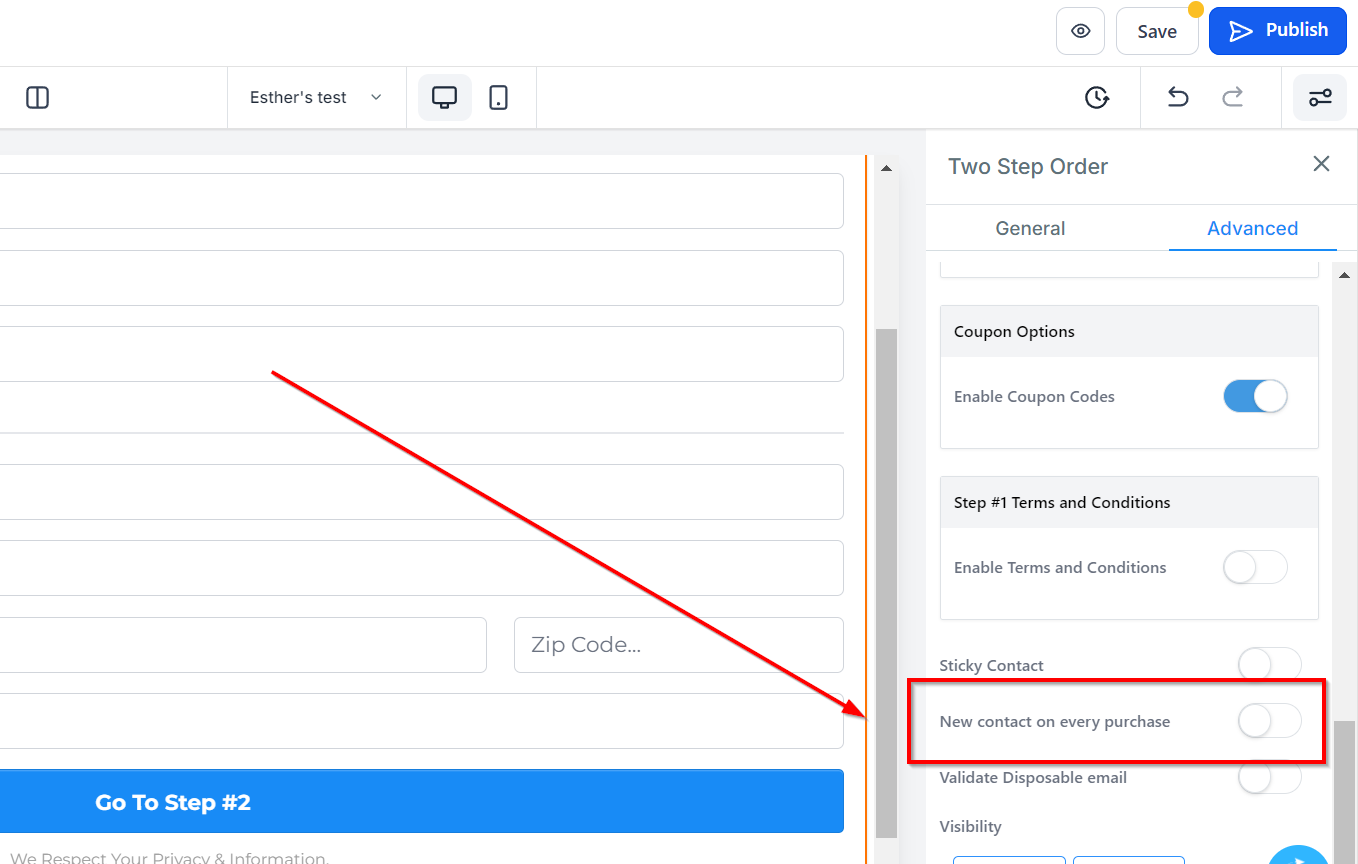The height and width of the screenshot is (864, 1358).
Task: Click the redo arrow icon
Action: [x=1233, y=97]
